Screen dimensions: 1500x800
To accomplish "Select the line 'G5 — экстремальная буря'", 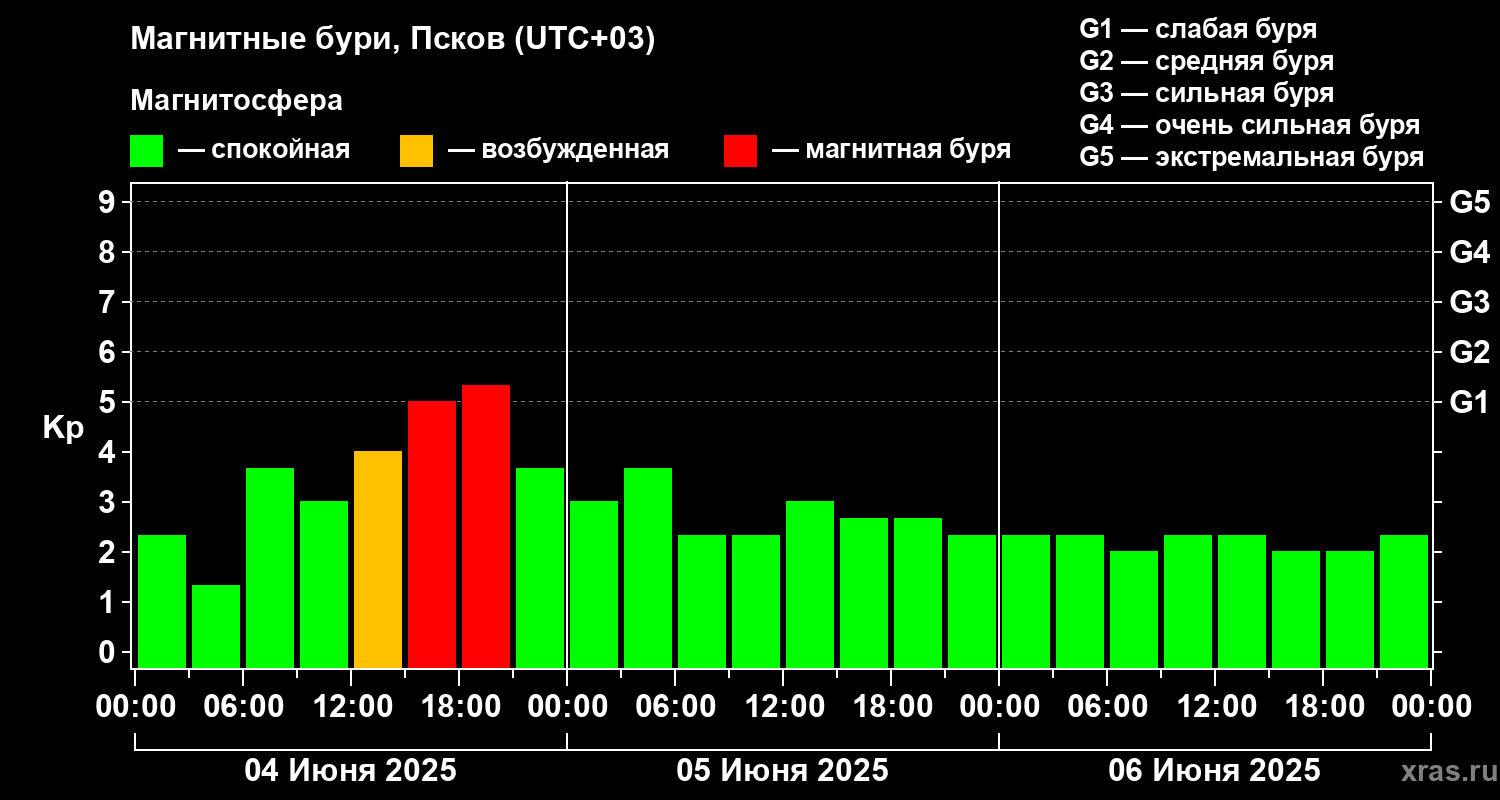I will (x=1252, y=157).
